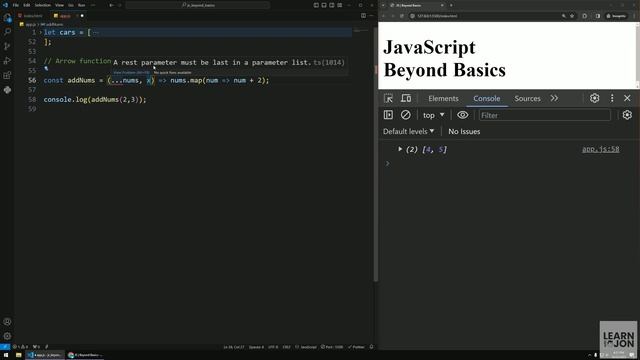Close the DevTools panel
Image resolution: width=640 pixels, height=360 pixels.
[627, 98]
